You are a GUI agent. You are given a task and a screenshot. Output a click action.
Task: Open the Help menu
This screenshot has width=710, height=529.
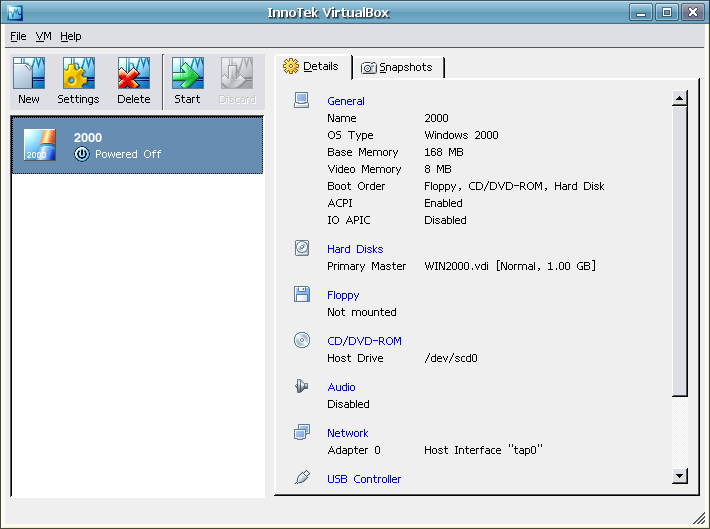click(x=71, y=36)
